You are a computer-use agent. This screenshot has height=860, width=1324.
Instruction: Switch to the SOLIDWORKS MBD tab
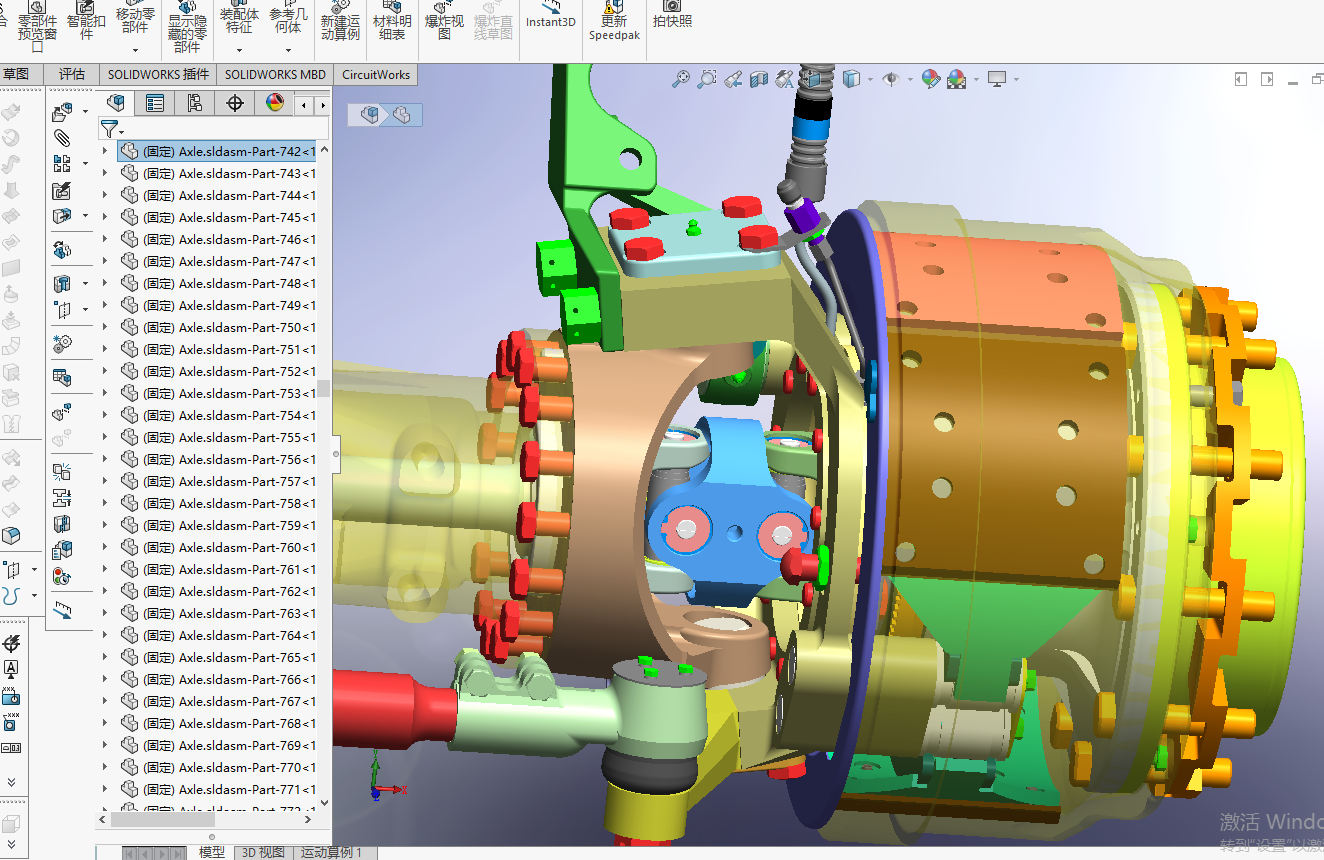[274, 74]
